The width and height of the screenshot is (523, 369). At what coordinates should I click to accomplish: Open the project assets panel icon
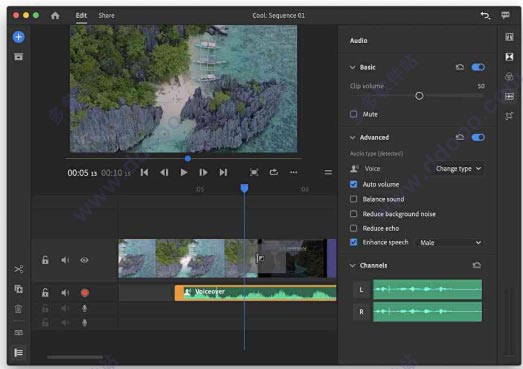coord(18,57)
